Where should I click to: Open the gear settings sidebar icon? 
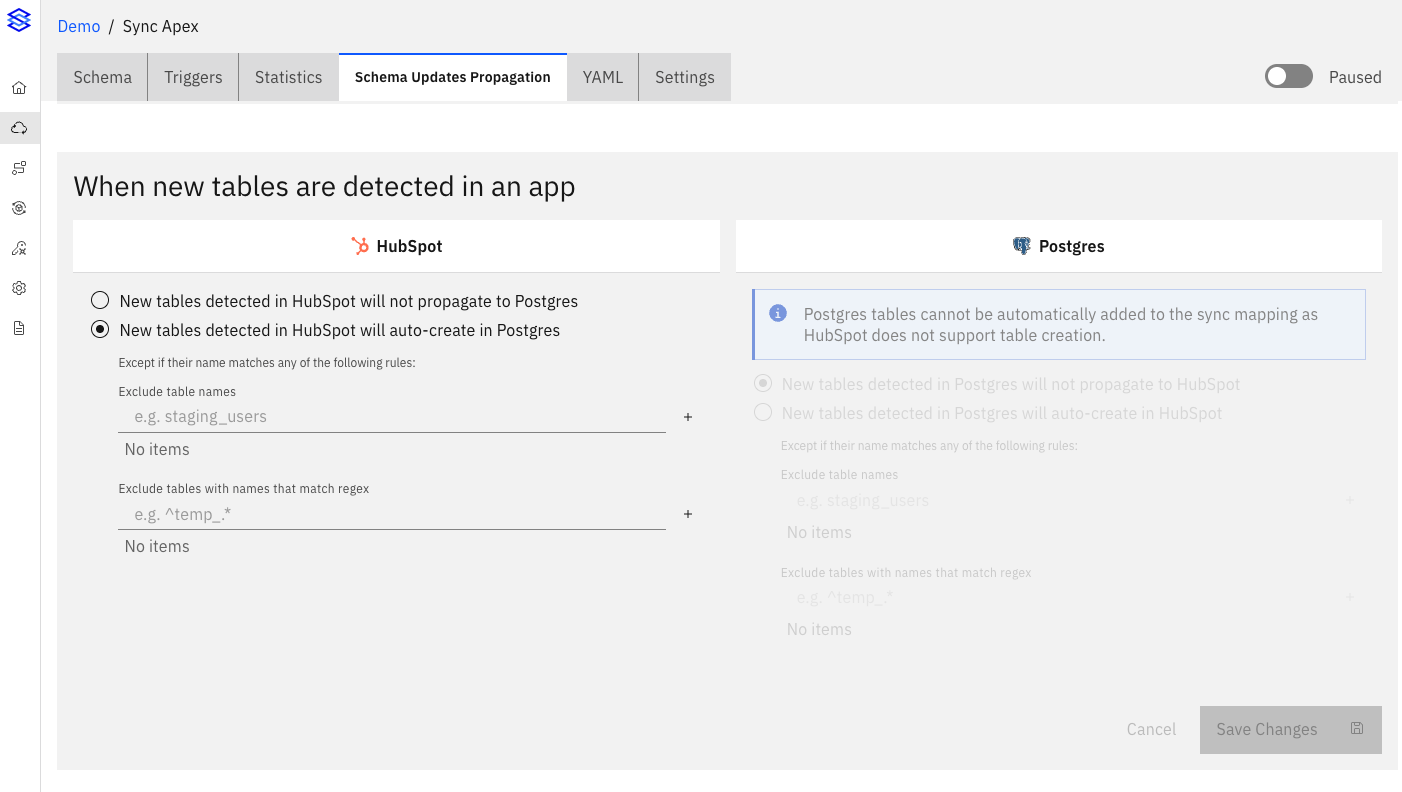click(x=19, y=288)
